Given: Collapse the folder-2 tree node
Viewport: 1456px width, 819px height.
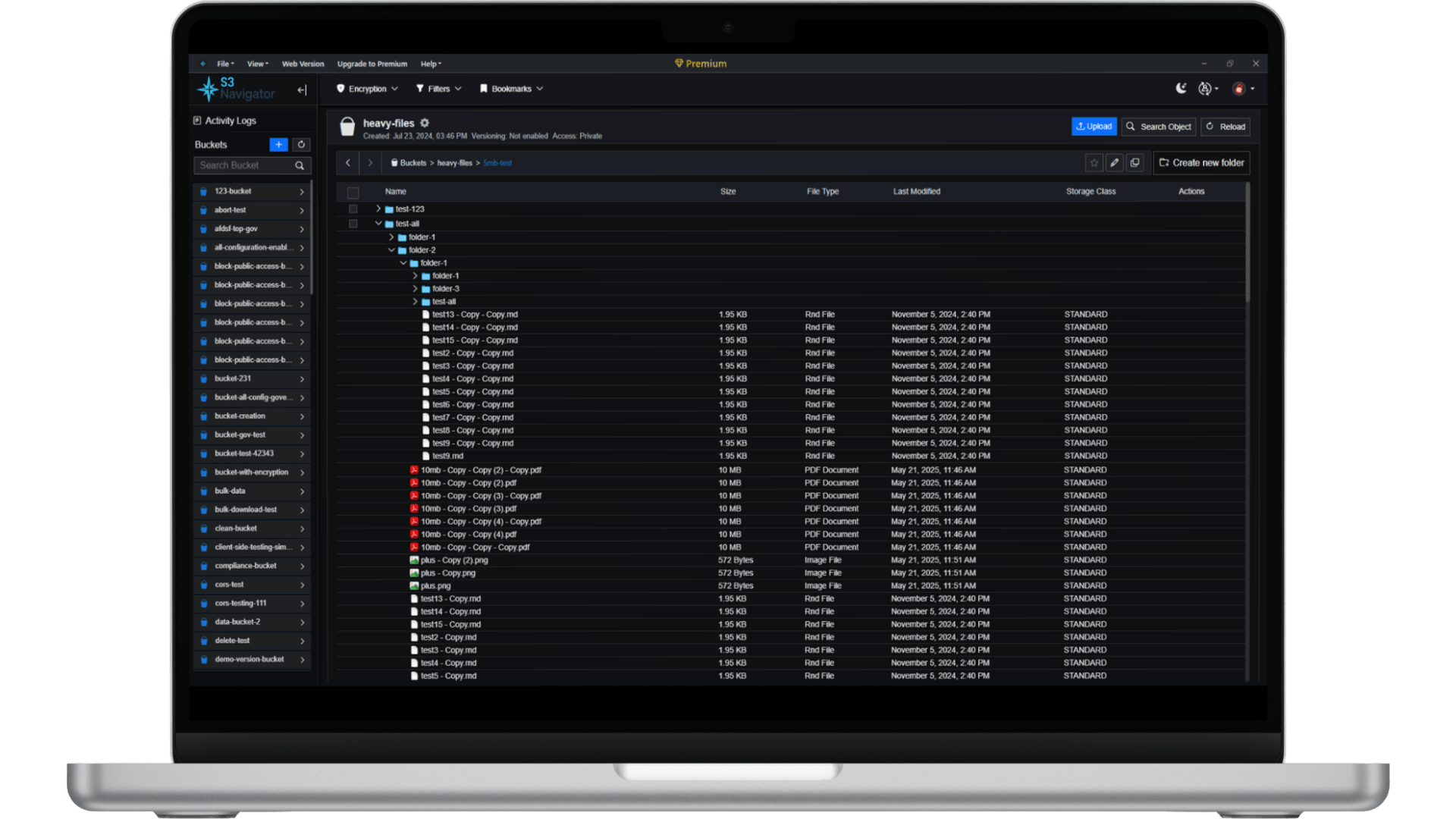Looking at the screenshot, I should pos(391,250).
